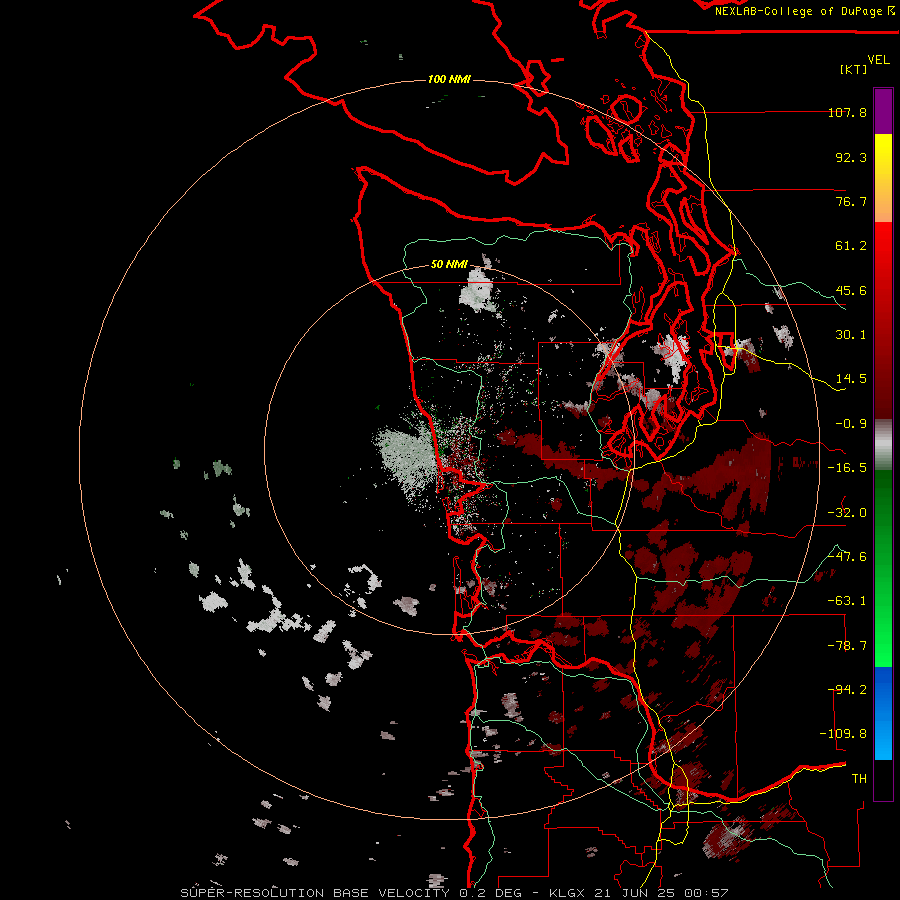Select the -63.1 scale value
Viewport: 900px width, 900px height.
pyautogui.click(x=847, y=601)
